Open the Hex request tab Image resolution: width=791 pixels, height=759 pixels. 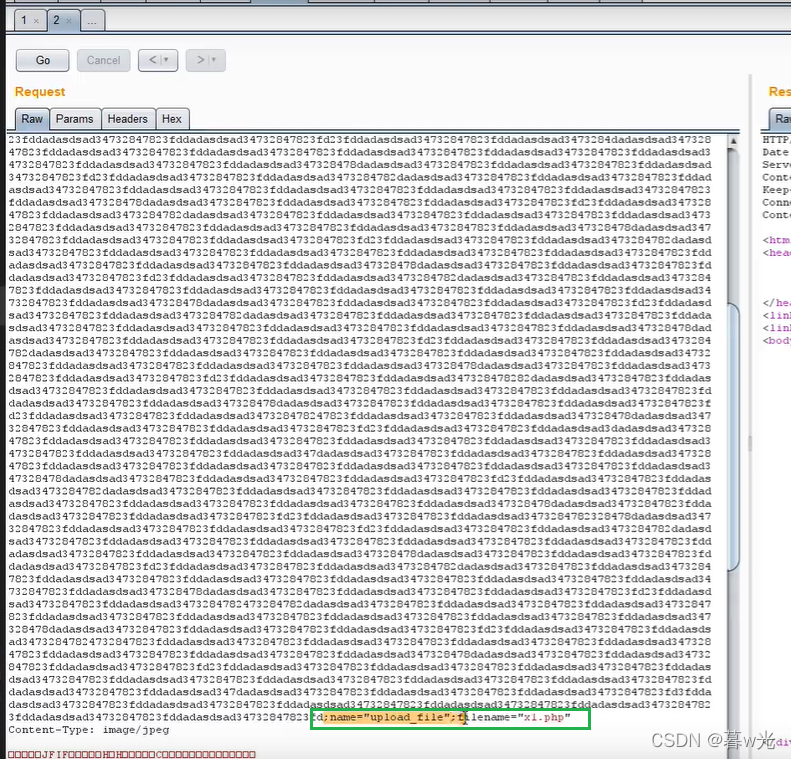tap(172, 119)
